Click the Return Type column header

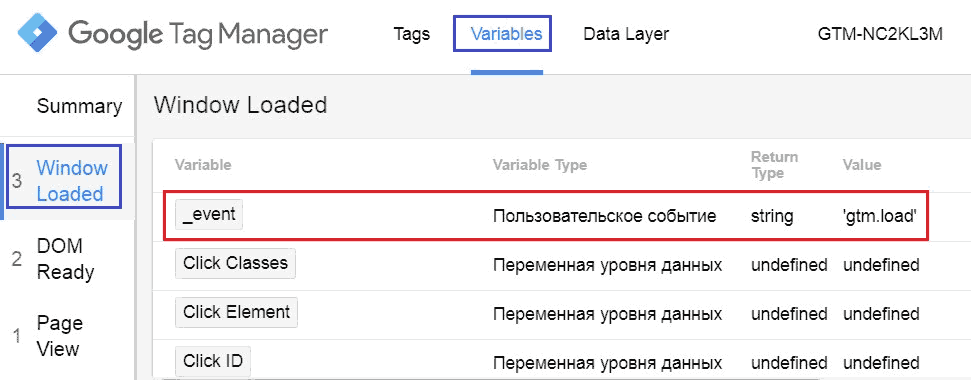774,165
